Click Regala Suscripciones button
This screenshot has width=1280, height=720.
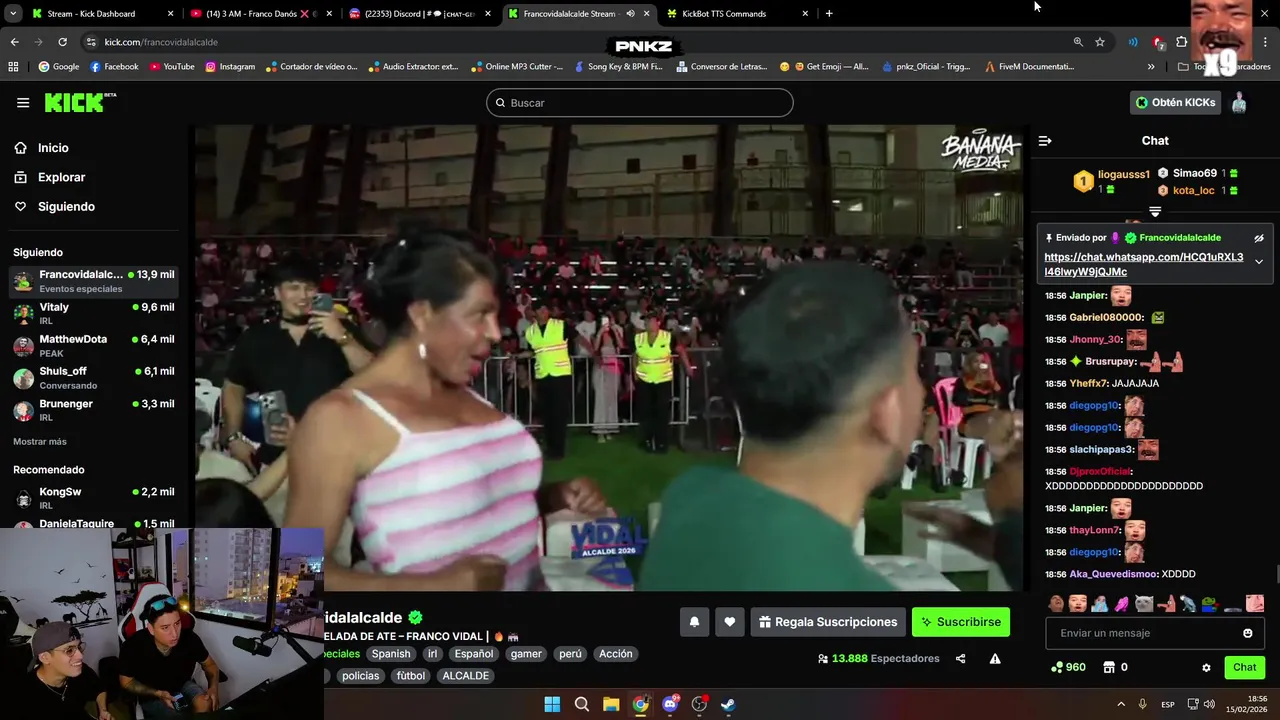point(828,622)
